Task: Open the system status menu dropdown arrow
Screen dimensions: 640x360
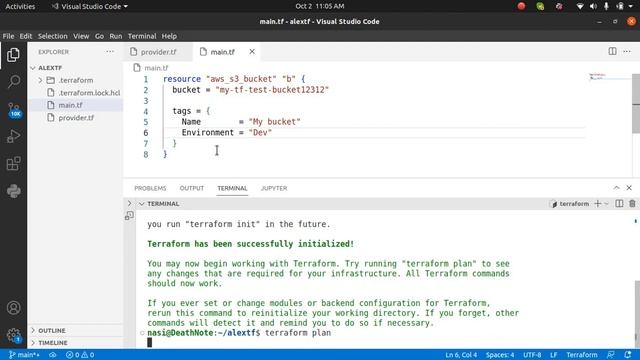Action: (631, 6)
